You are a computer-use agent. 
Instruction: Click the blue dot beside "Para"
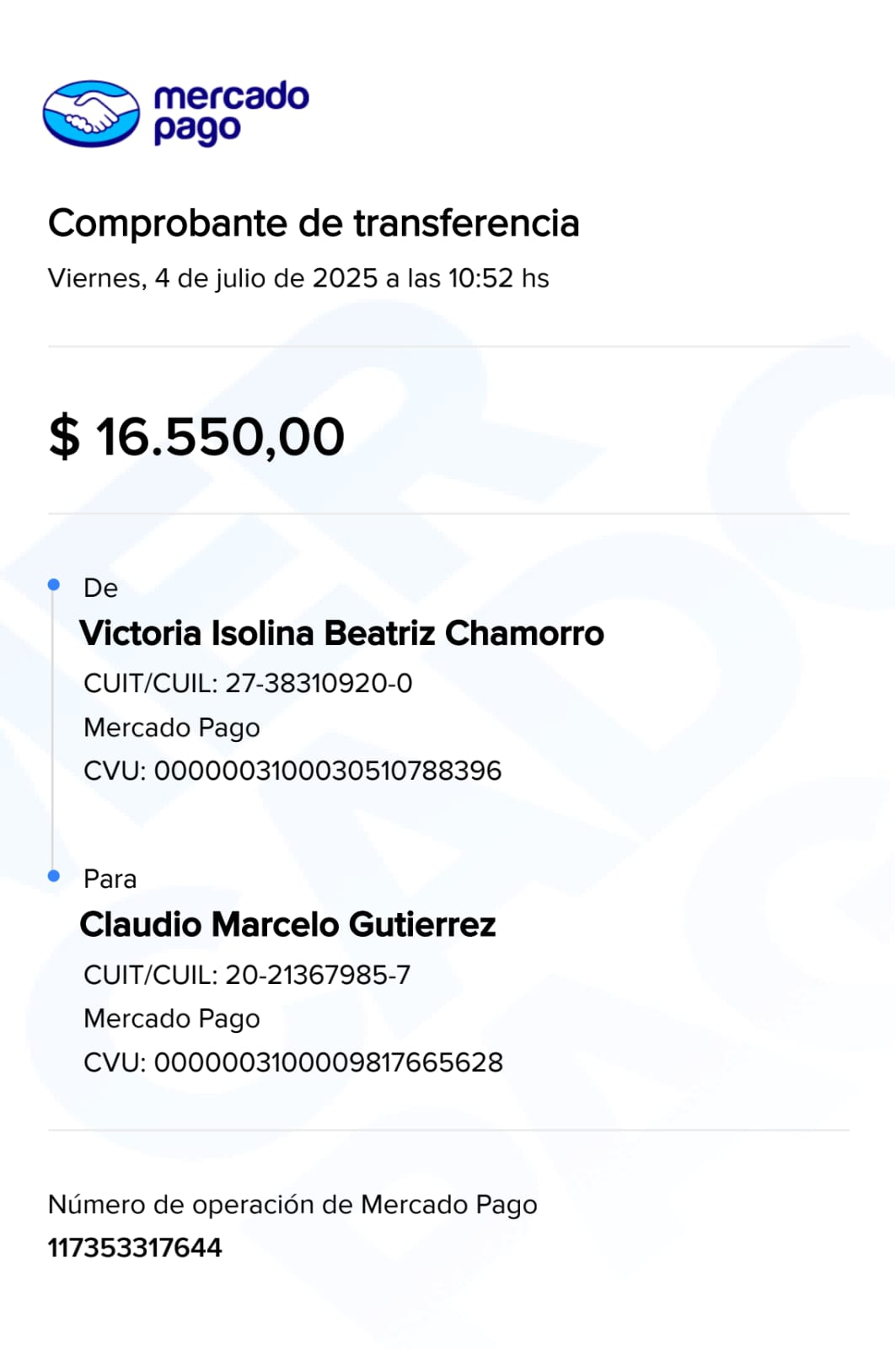click(54, 876)
